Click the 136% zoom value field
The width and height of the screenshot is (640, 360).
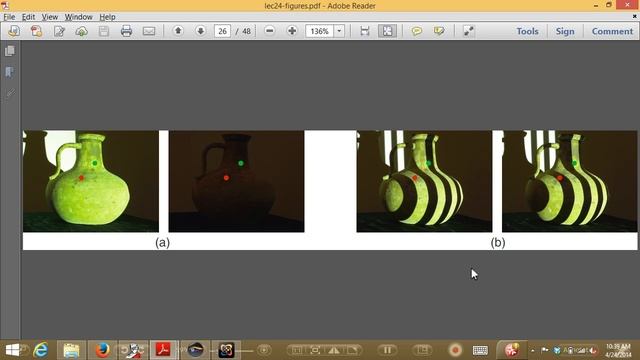pyautogui.click(x=320, y=31)
